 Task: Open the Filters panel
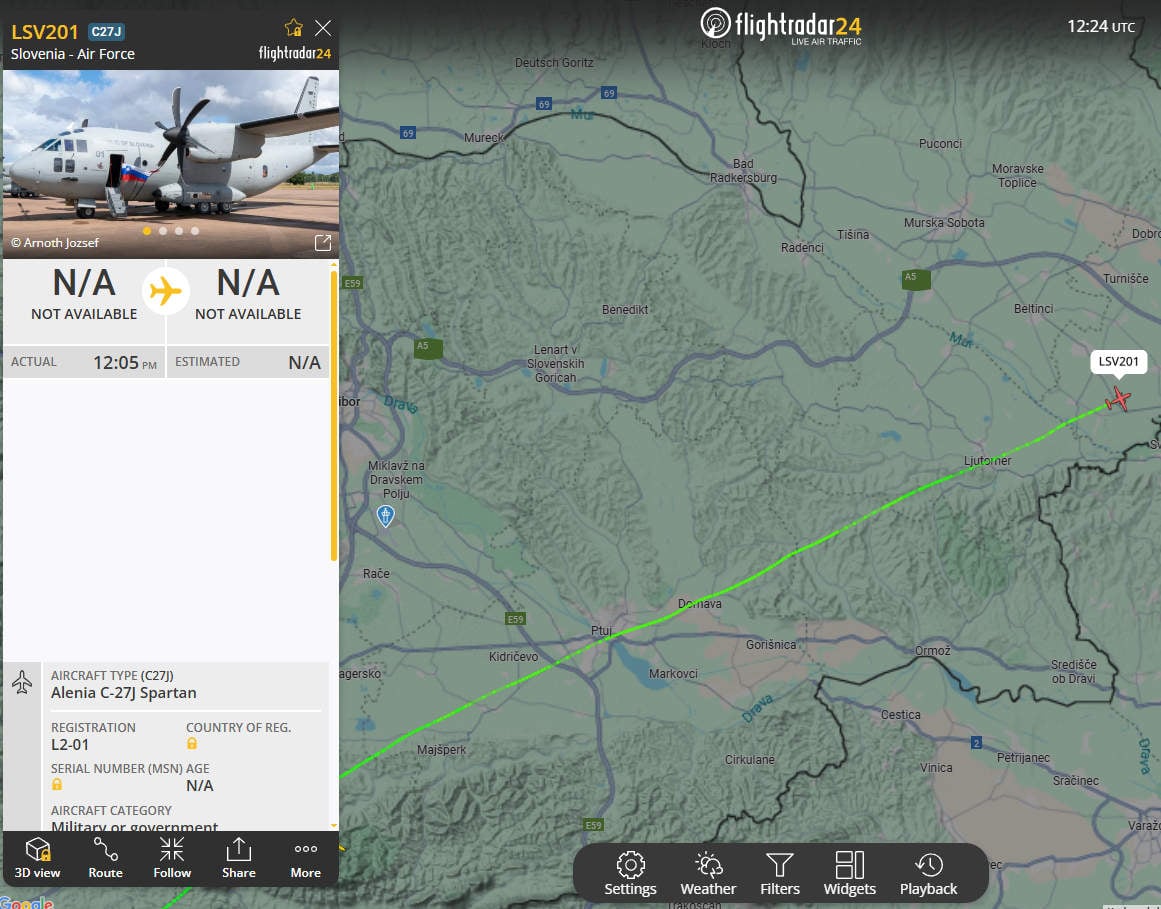tap(779, 873)
